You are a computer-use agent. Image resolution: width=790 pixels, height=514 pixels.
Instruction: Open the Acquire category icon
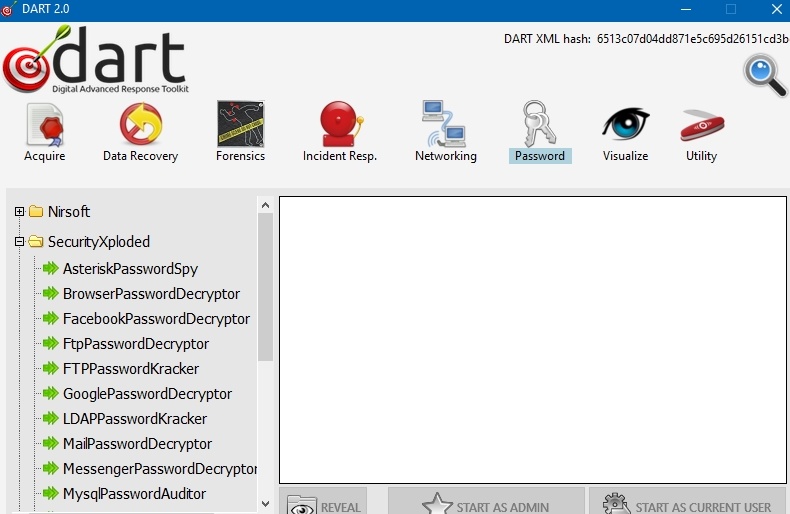pyautogui.click(x=45, y=125)
